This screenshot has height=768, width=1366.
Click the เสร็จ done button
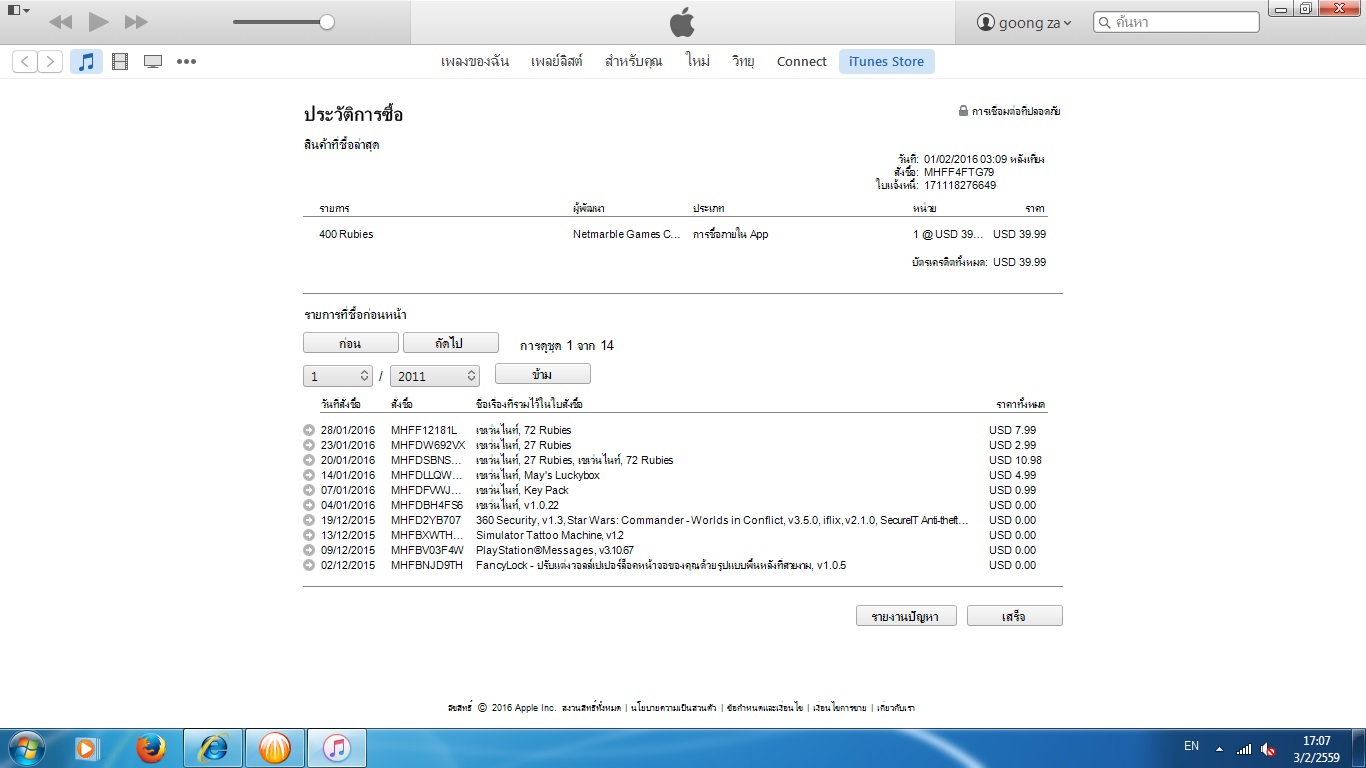point(1014,616)
